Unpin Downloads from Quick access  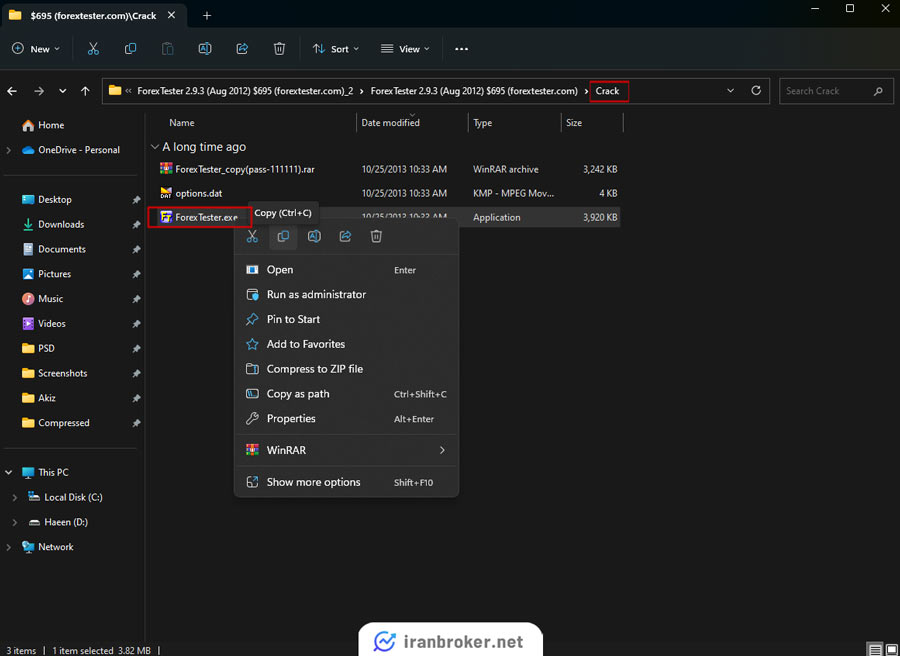pos(136,224)
